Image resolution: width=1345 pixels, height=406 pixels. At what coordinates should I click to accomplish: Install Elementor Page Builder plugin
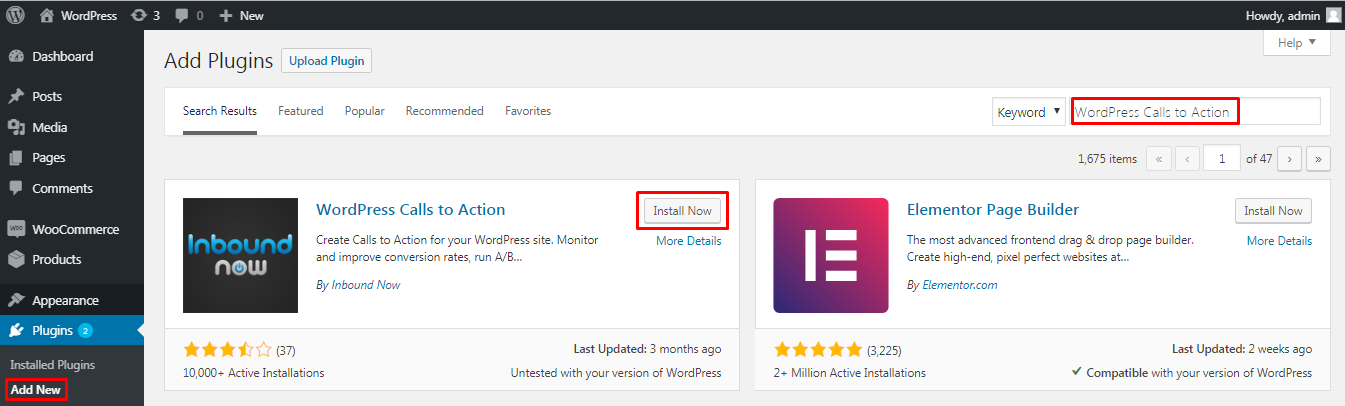(1273, 211)
